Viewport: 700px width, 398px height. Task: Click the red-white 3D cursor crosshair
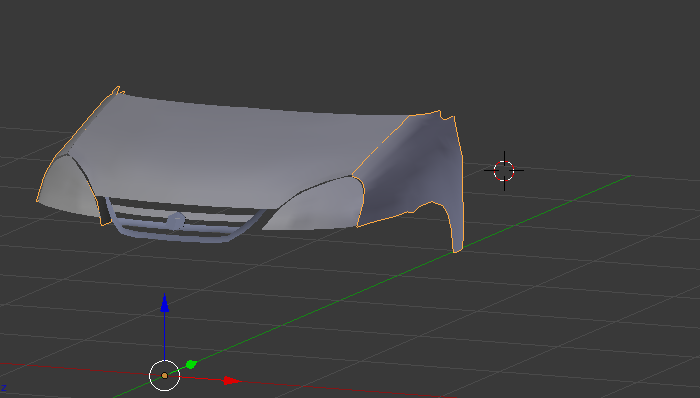point(504,170)
